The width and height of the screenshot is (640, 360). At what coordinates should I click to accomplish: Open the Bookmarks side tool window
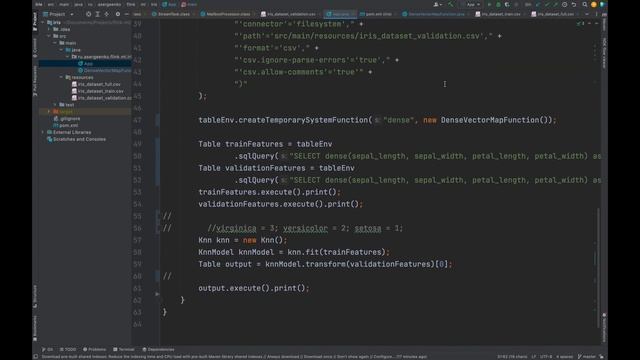pos(35,328)
